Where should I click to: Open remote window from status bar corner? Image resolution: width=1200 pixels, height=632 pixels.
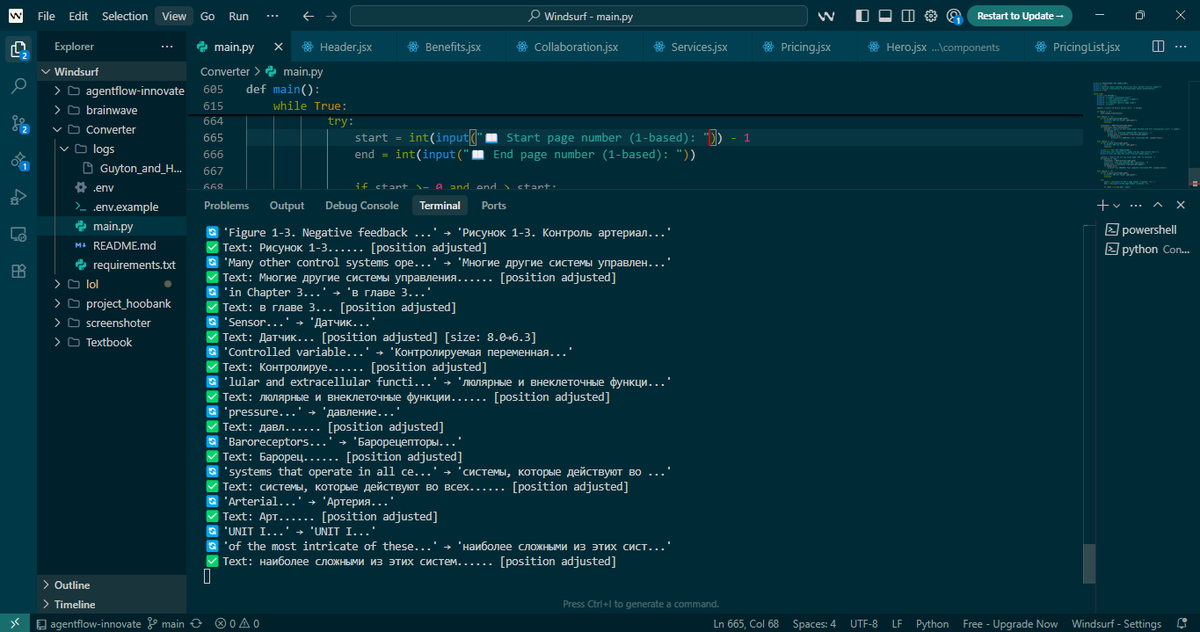14,623
